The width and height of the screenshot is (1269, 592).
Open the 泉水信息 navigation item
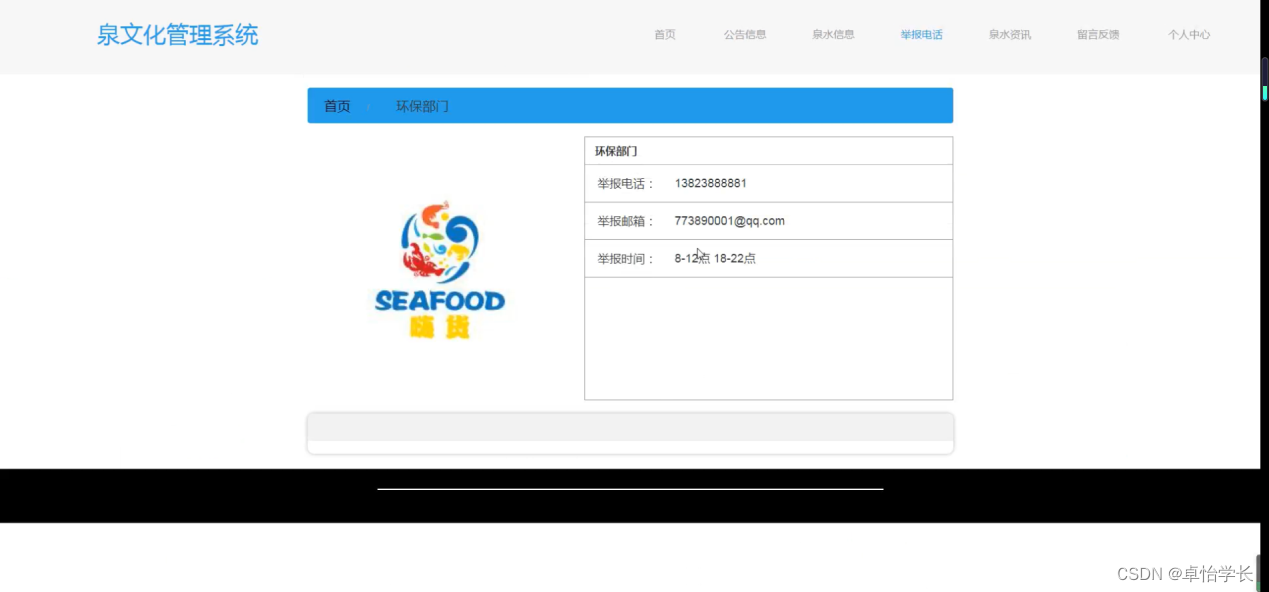(x=833, y=35)
